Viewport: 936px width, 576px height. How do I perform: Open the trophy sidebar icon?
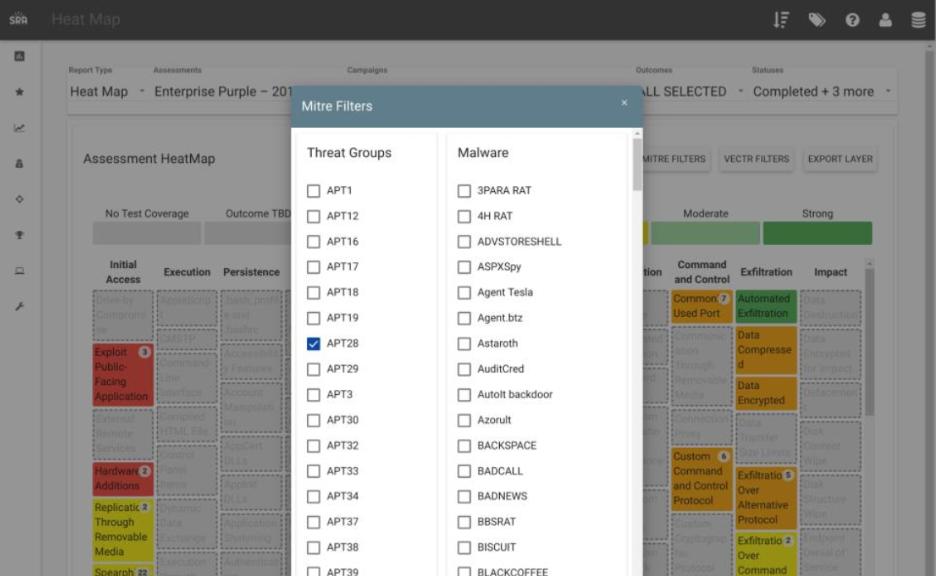(x=20, y=235)
